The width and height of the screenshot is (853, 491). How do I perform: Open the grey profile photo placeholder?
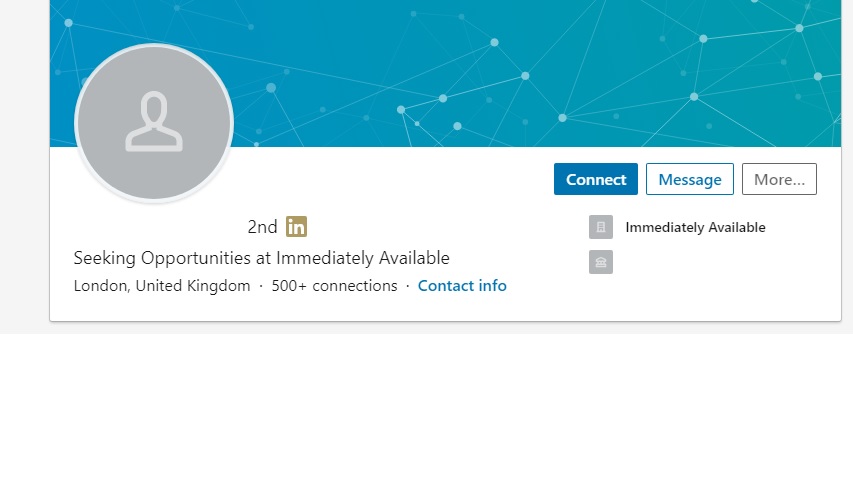pyautogui.click(x=154, y=123)
